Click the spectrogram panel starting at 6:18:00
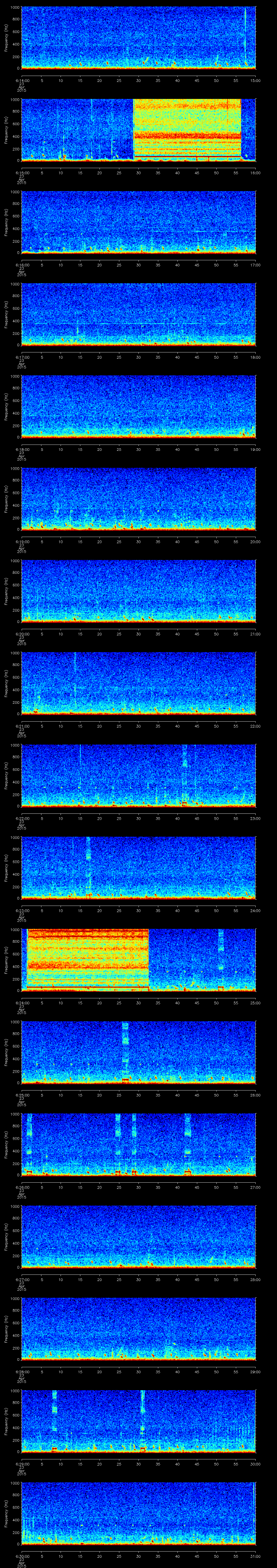This screenshot has width=277, height=1568. pos(139,407)
